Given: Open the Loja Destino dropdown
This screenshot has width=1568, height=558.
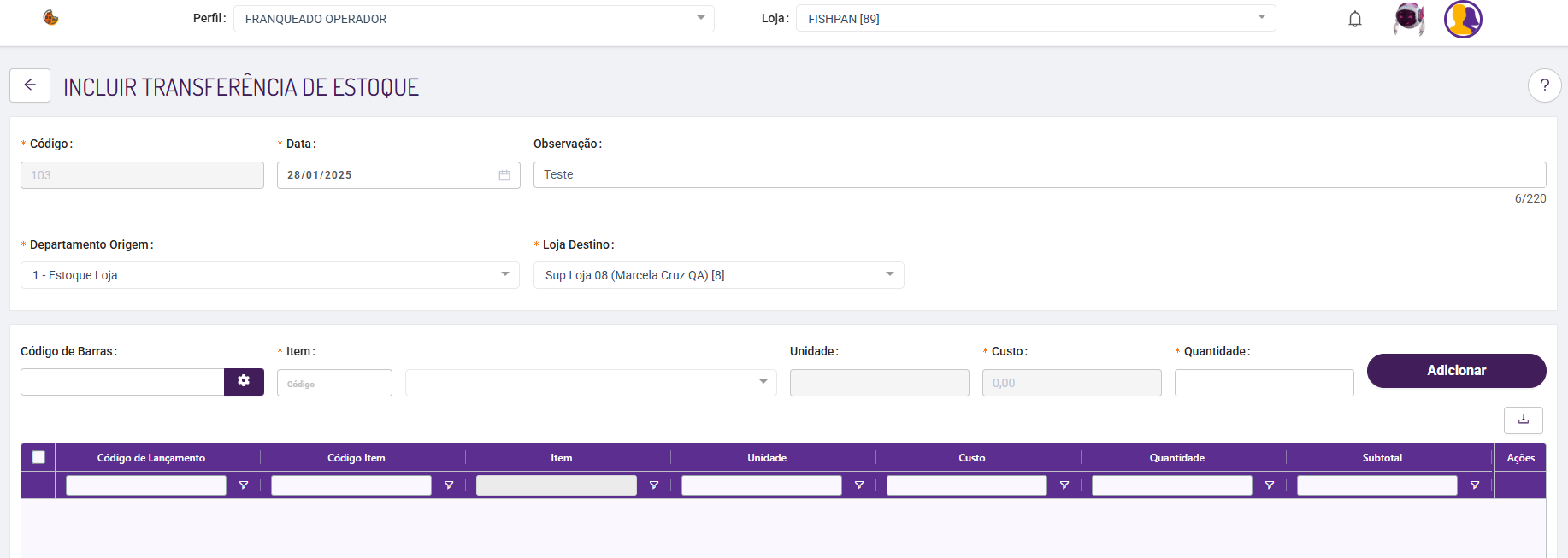Looking at the screenshot, I should (x=889, y=275).
